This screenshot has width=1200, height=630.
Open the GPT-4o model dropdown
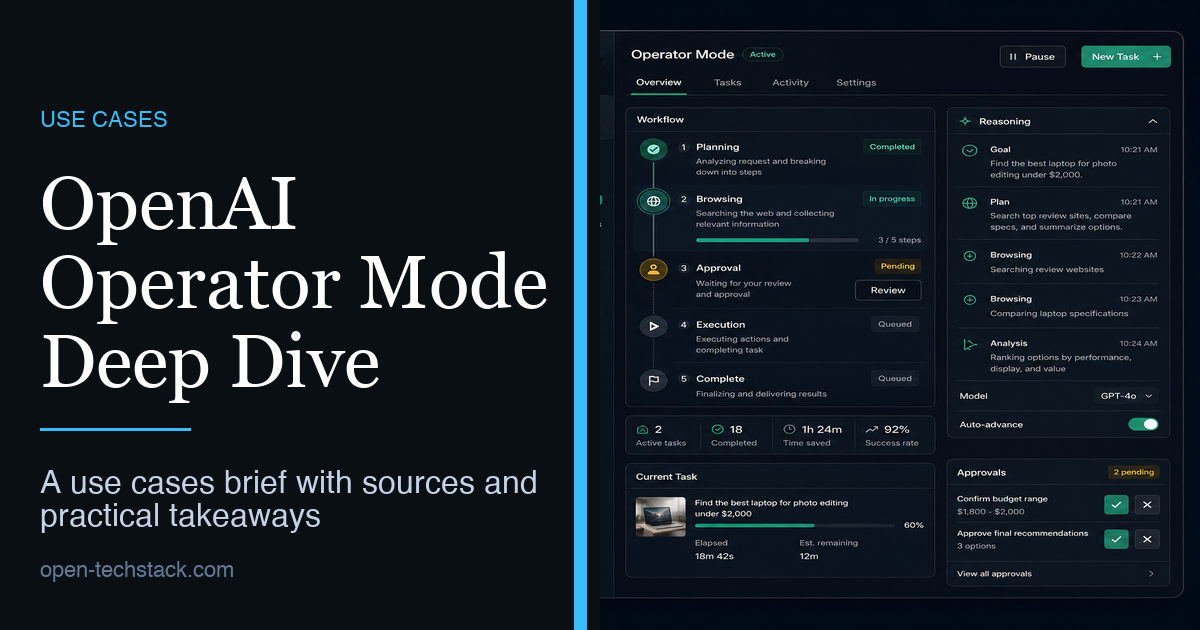(1126, 396)
